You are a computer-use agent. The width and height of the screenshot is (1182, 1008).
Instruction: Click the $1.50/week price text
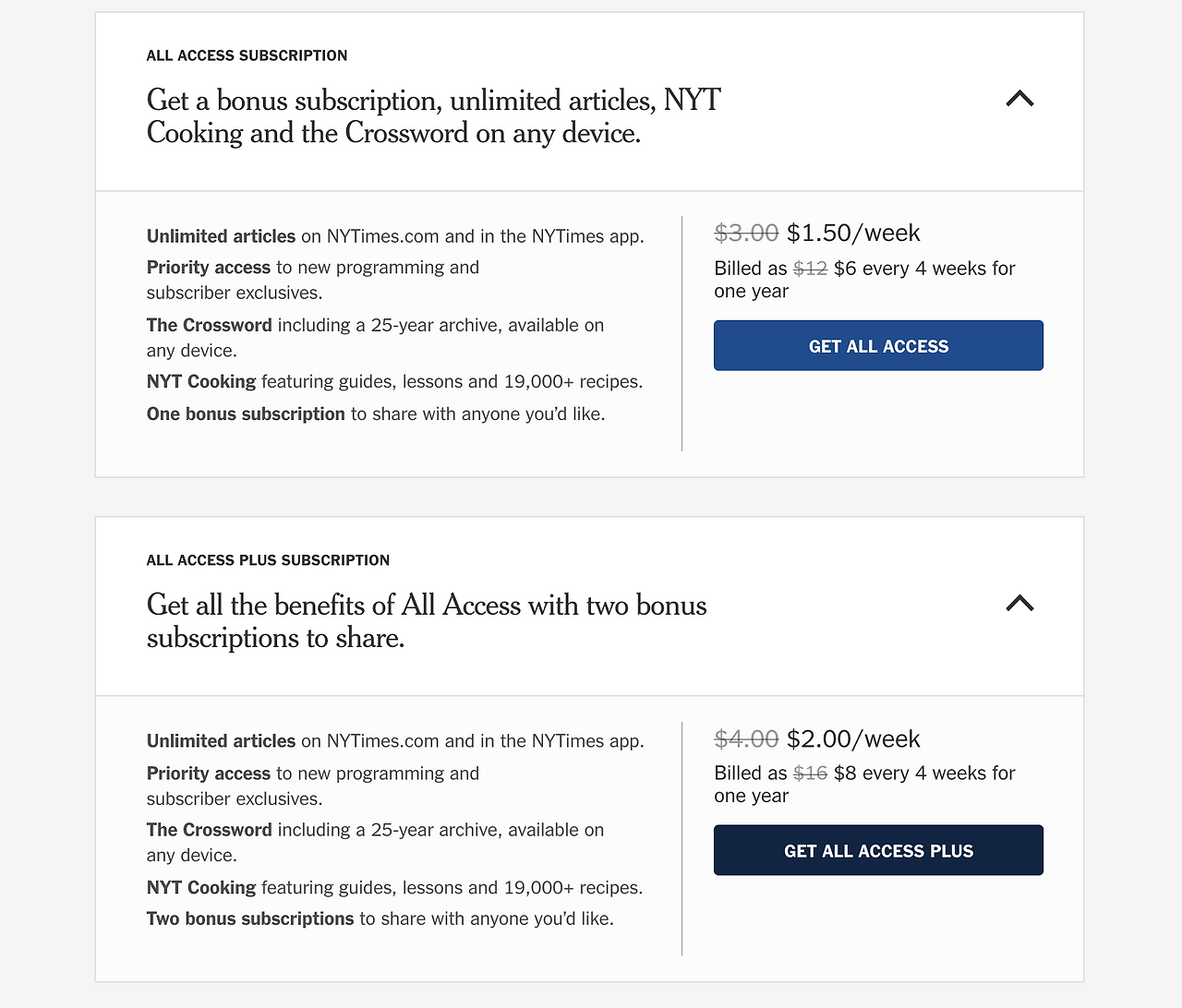pos(853,233)
